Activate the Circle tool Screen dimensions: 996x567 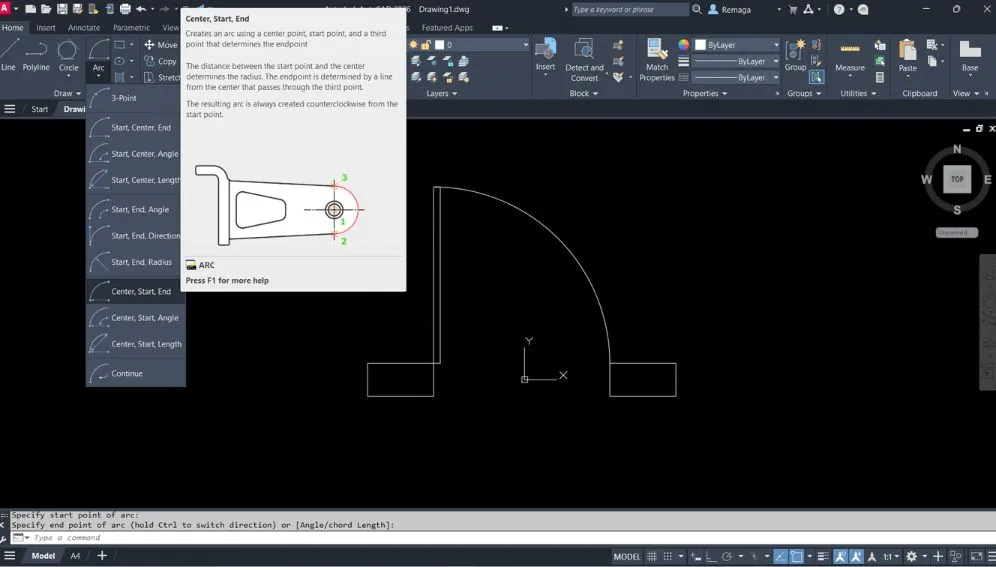(x=68, y=54)
